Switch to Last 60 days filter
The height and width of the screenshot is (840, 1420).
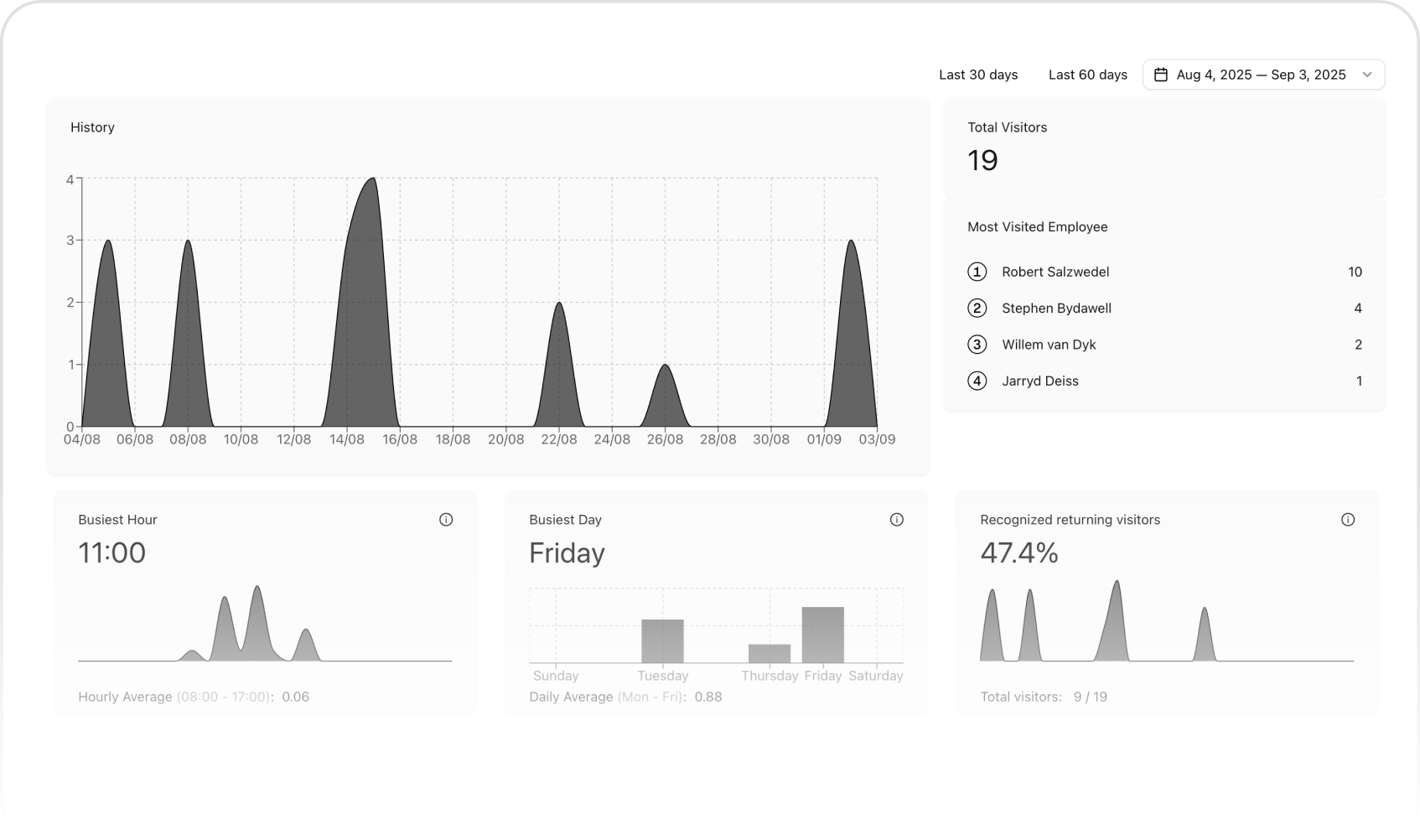[x=1087, y=75]
